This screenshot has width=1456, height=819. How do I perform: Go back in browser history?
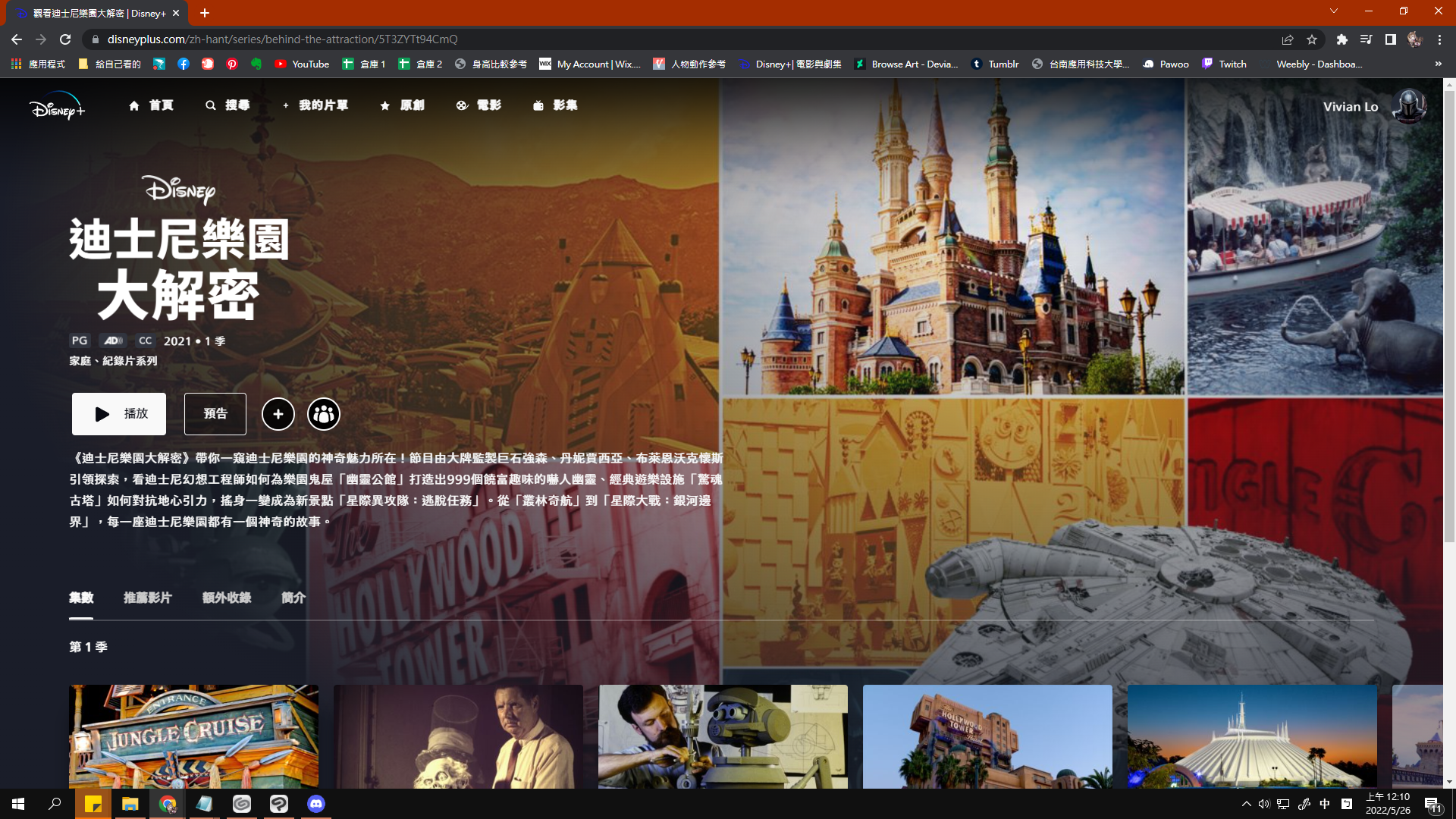coord(17,39)
